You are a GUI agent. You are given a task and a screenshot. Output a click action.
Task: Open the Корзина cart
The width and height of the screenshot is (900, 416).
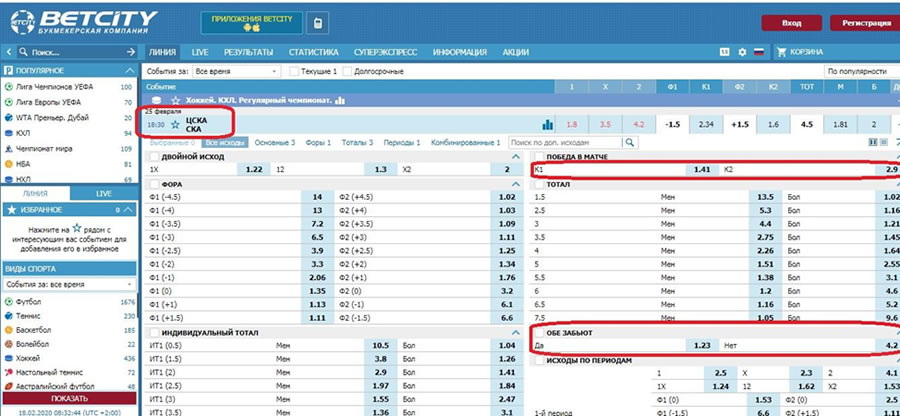click(x=801, y=52)
